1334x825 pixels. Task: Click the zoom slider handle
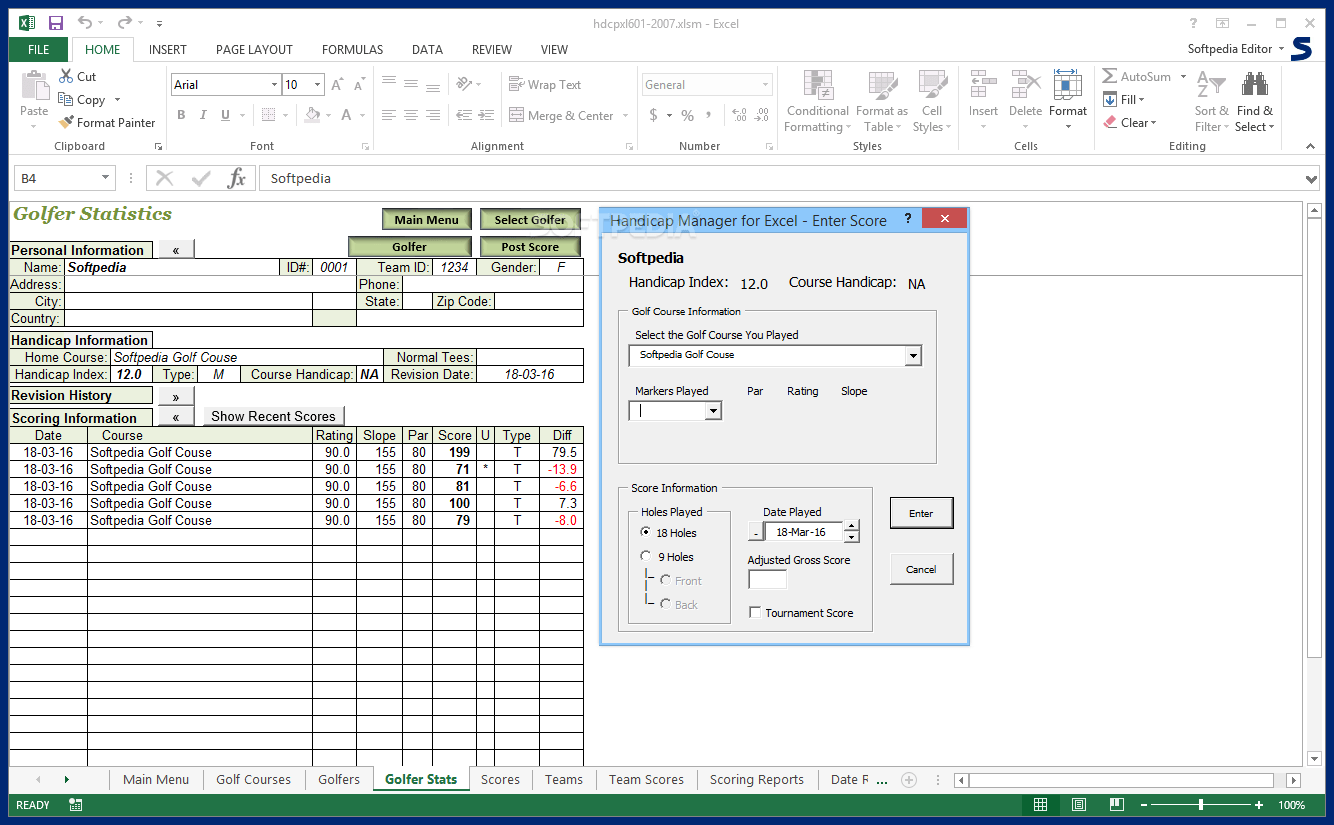(x=1201, y=805)
